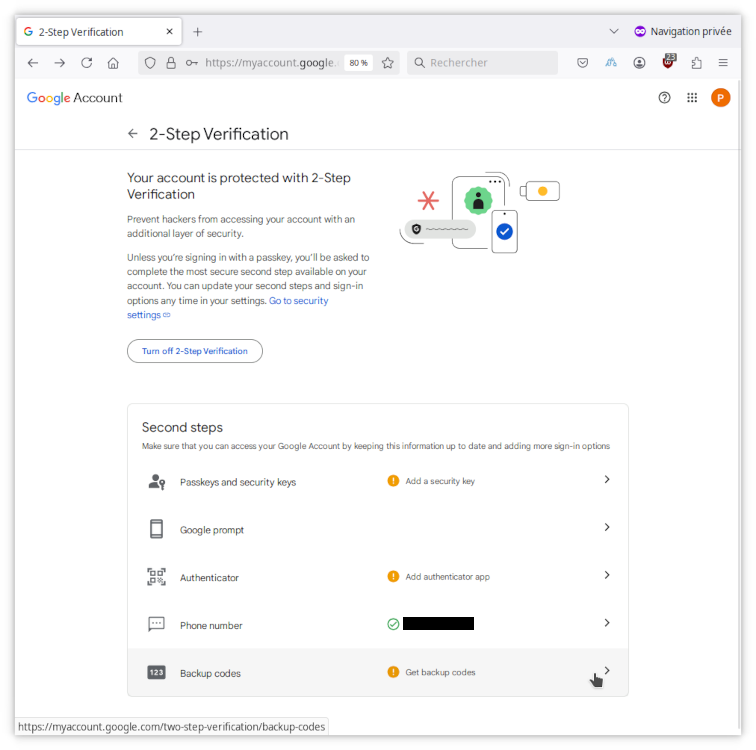This screenshot has height=750, width=756.
Task: Click the Backup codes 123 icon
Action: (156, 672)
